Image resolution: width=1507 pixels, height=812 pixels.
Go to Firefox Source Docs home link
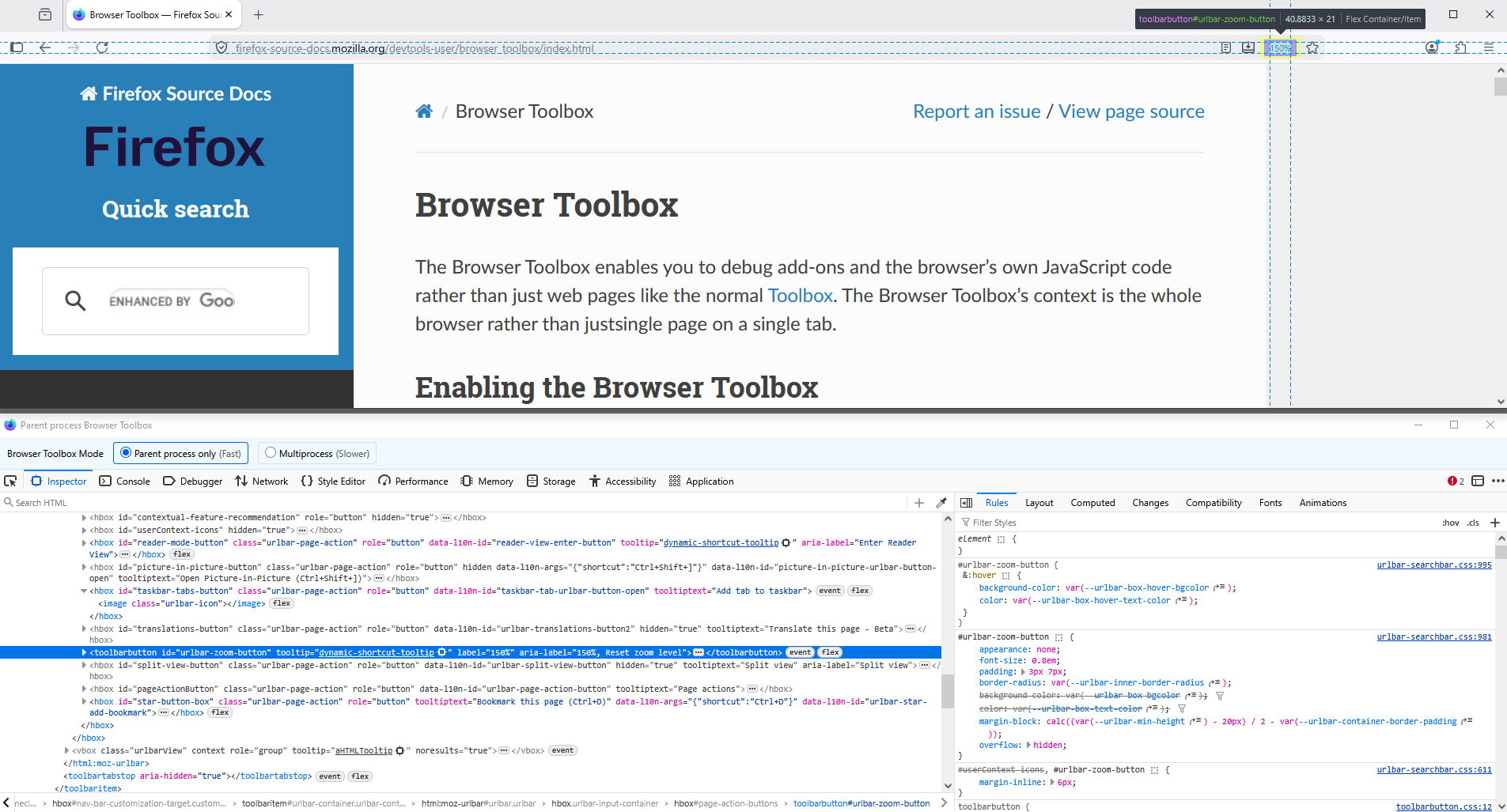pyautogui.click(x=176, y=94)
